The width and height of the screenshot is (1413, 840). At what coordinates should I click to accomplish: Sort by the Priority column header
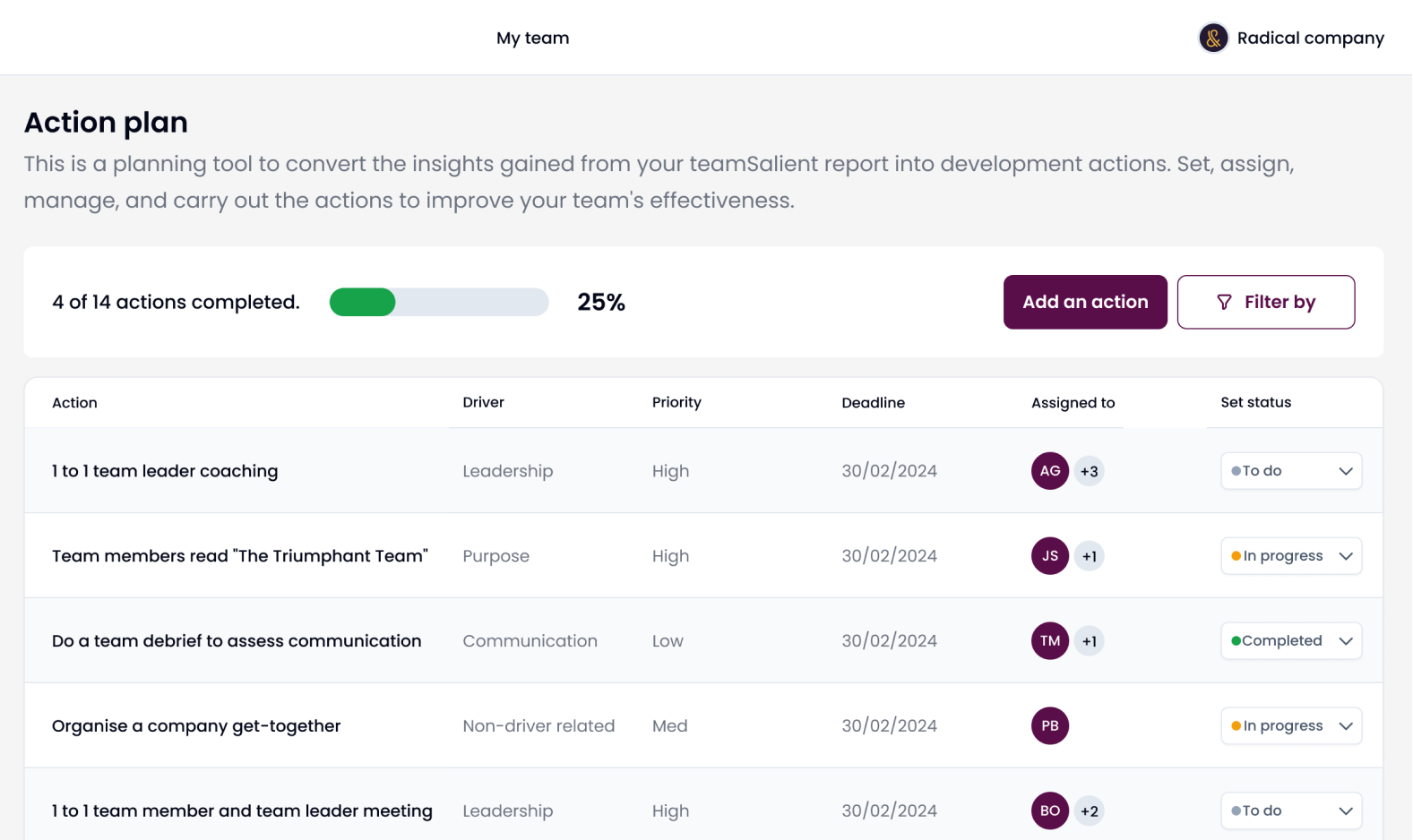pyautogui.click(x=676, y=402)
